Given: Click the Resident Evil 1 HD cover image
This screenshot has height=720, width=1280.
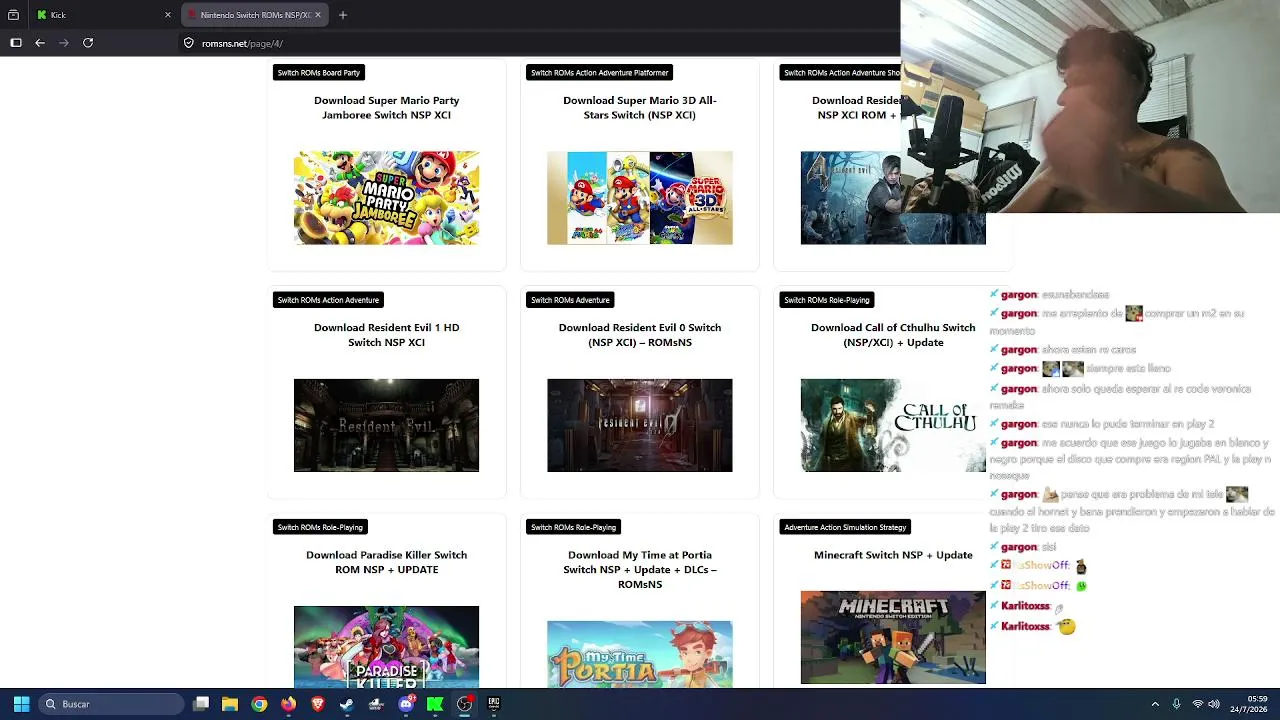Looking at the screenshot, I should point(387,425).
